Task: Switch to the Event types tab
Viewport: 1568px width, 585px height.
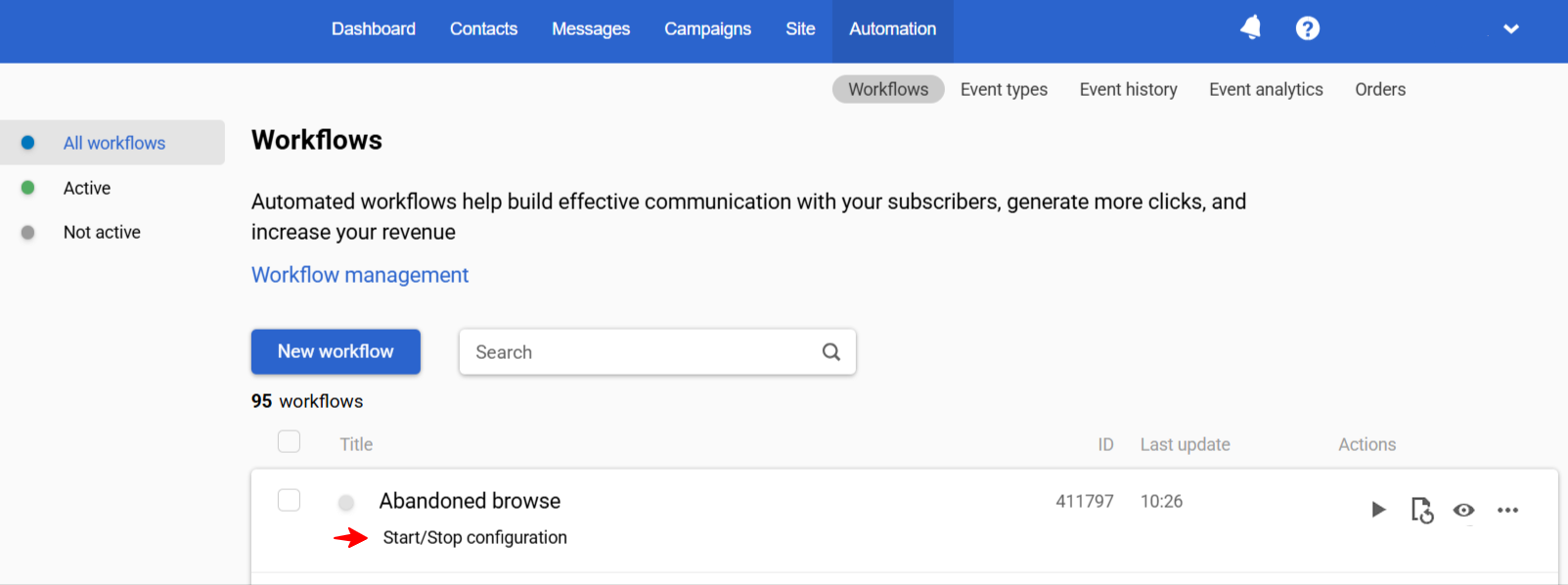Action: (1004, 89)
